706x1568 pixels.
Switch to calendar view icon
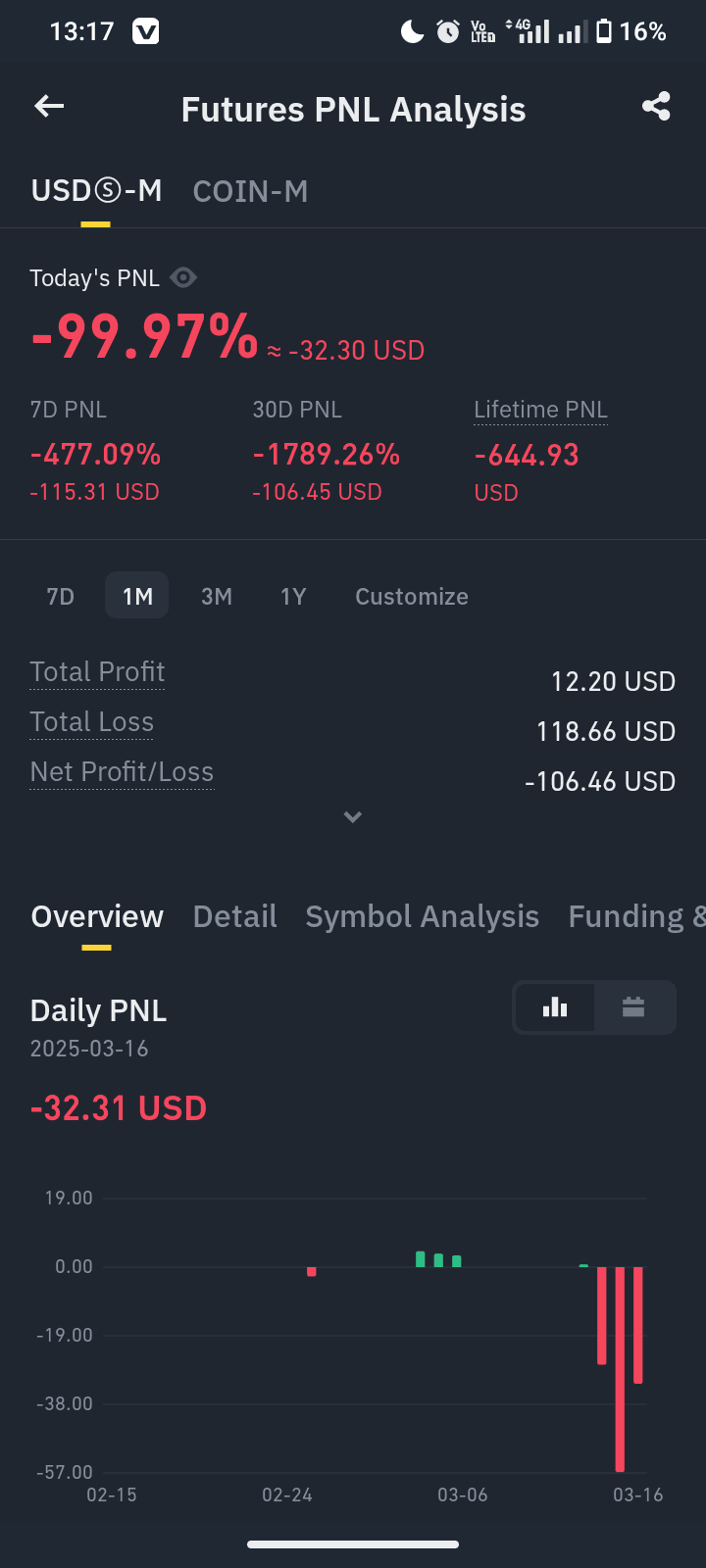click(x=633, y=1007)
